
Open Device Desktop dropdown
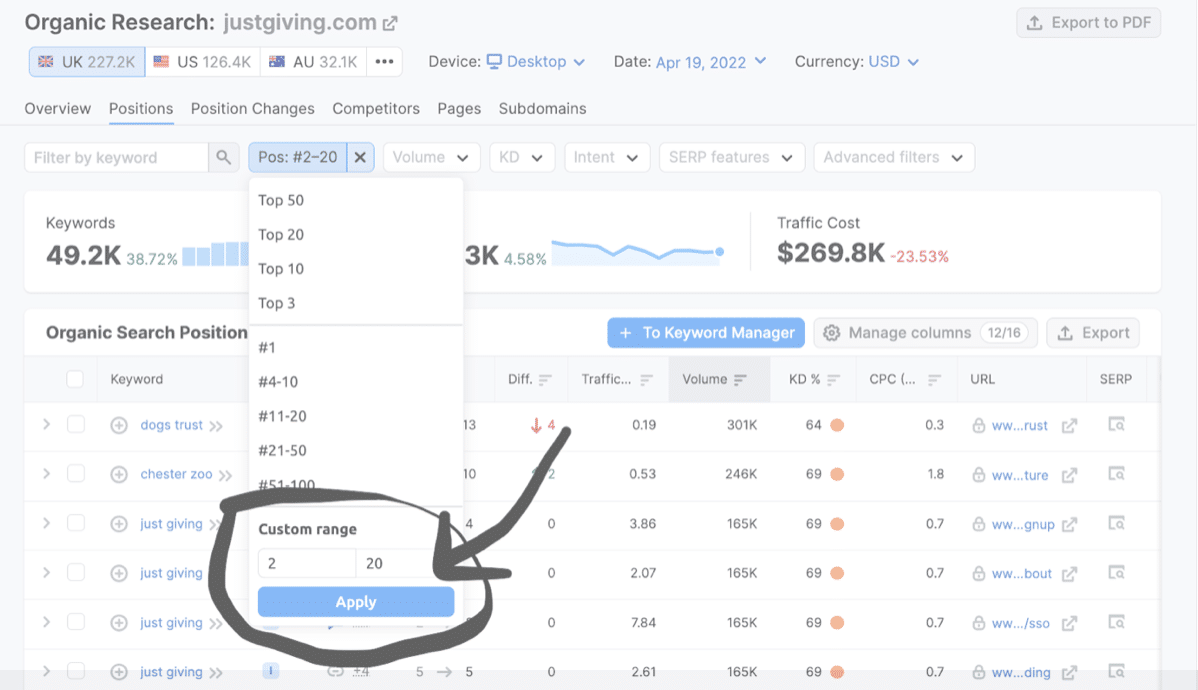pyautogui.click(x=536, y=62)
